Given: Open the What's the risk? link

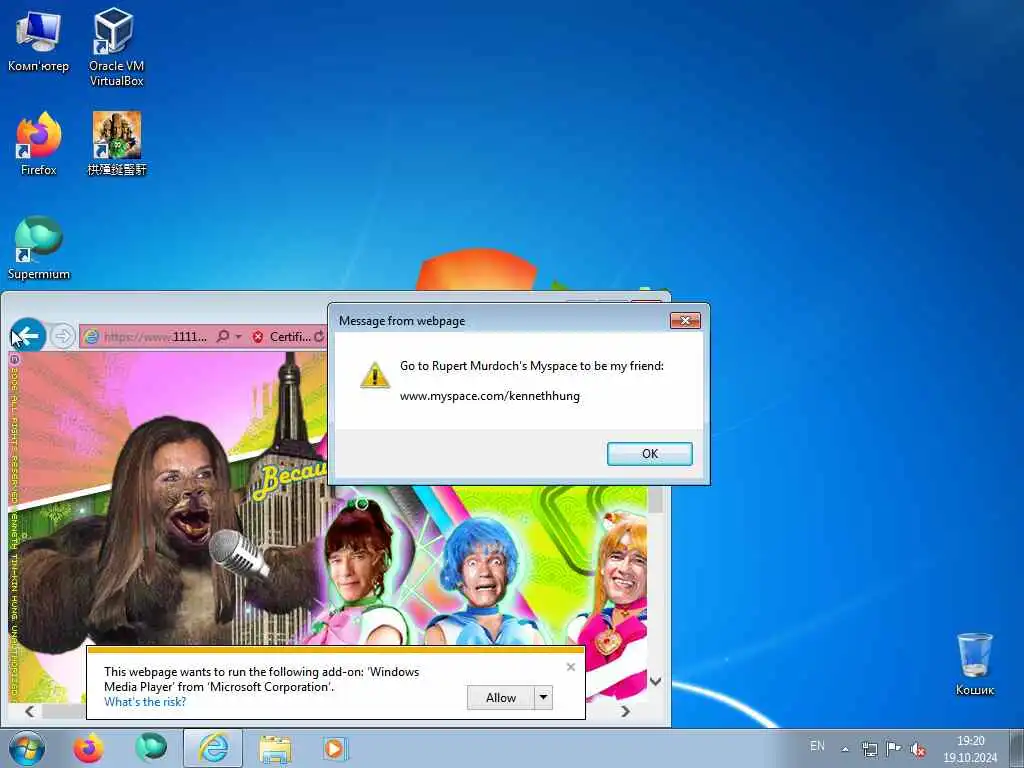Looking at the screenshot, I should pyautogui.click(x=145, y=702).
